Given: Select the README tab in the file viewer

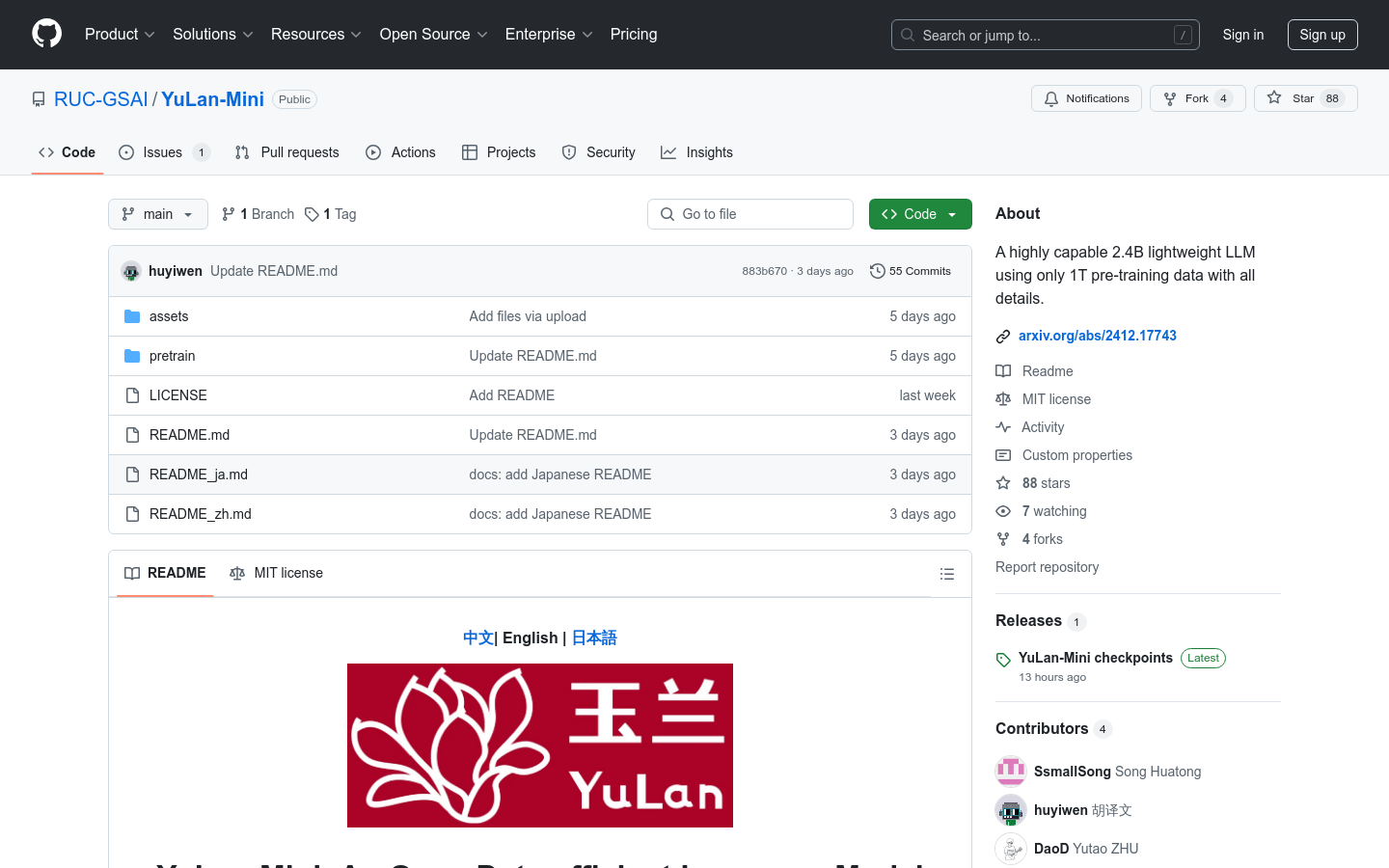Looking at the screenshot, I should point(166,573).
